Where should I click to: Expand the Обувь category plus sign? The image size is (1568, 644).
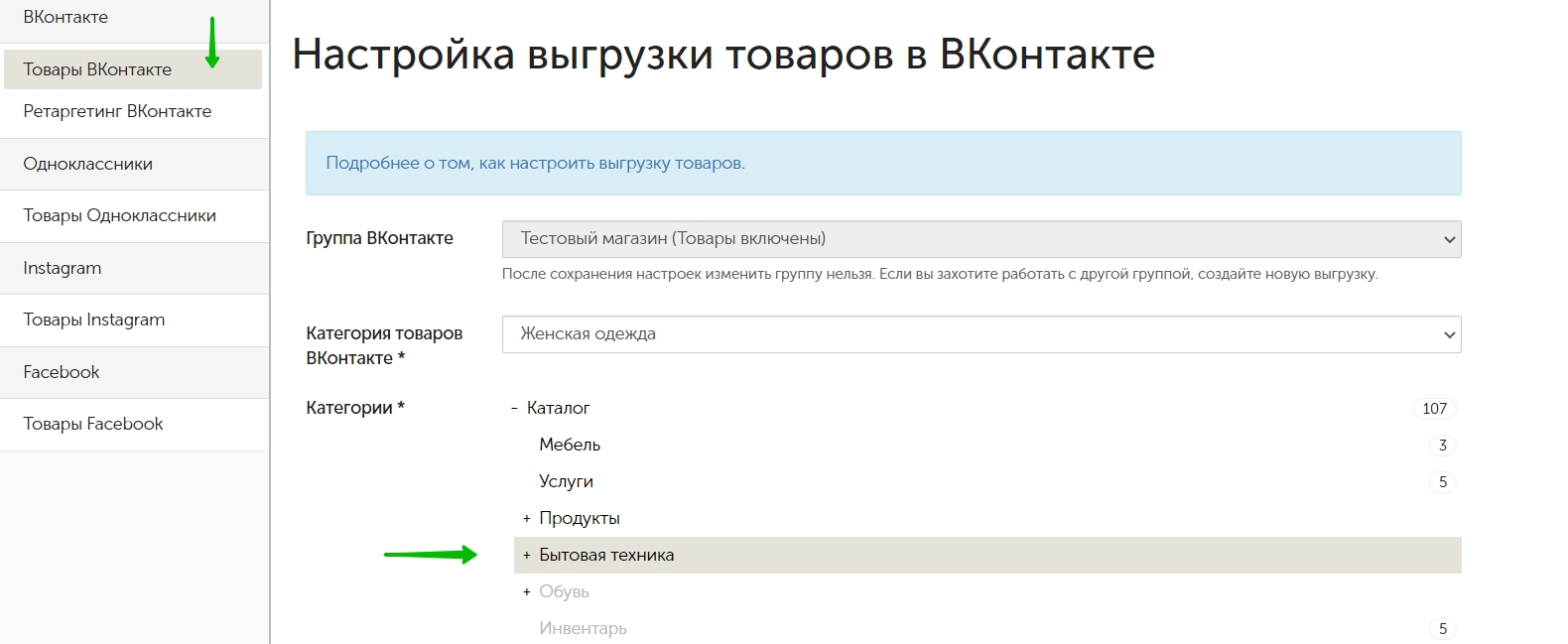click(x=527, y=591)
